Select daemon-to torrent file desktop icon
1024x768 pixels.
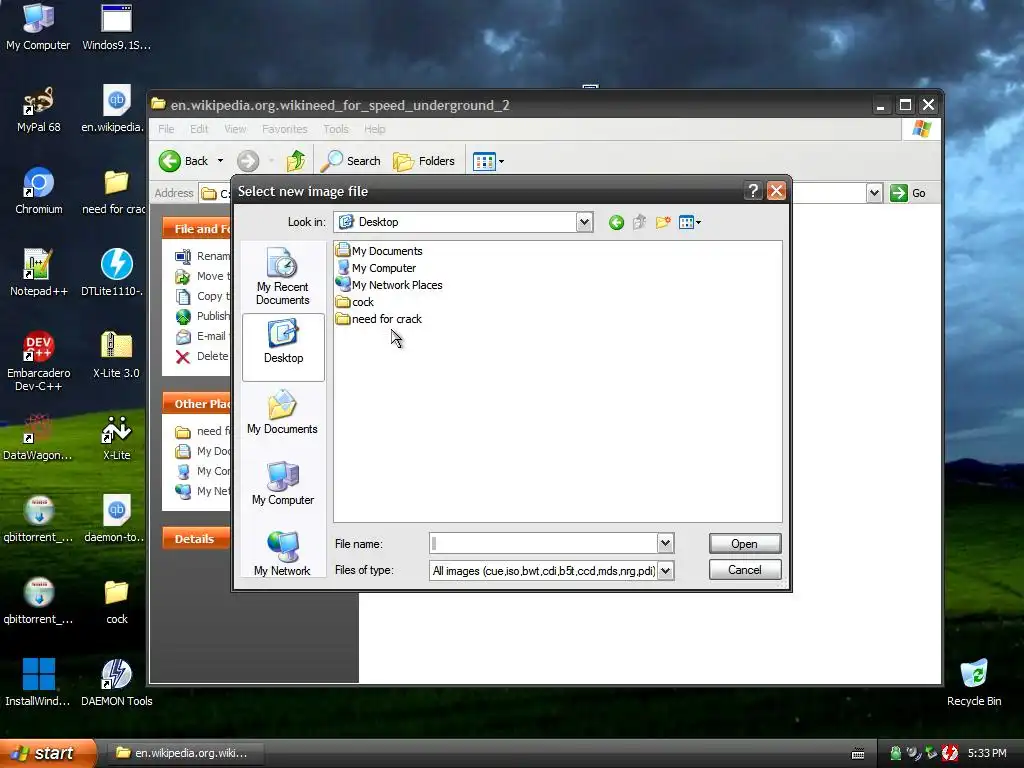116,519
